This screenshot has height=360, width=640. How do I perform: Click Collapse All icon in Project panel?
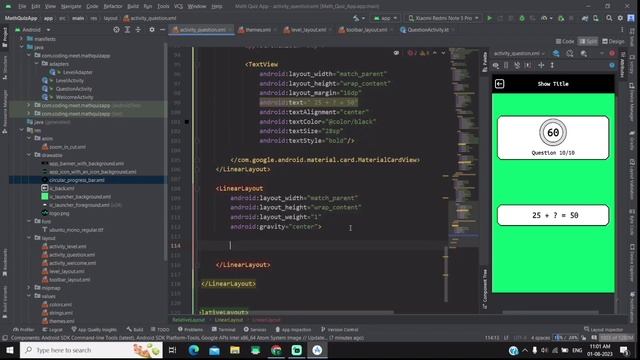pos(138,30)
